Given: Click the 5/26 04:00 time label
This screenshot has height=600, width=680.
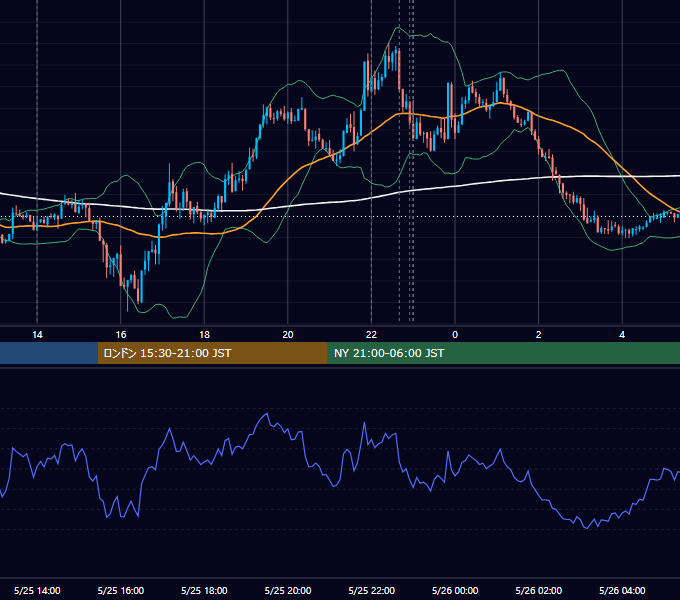Looking at the screenshot, I should (622, 590).
